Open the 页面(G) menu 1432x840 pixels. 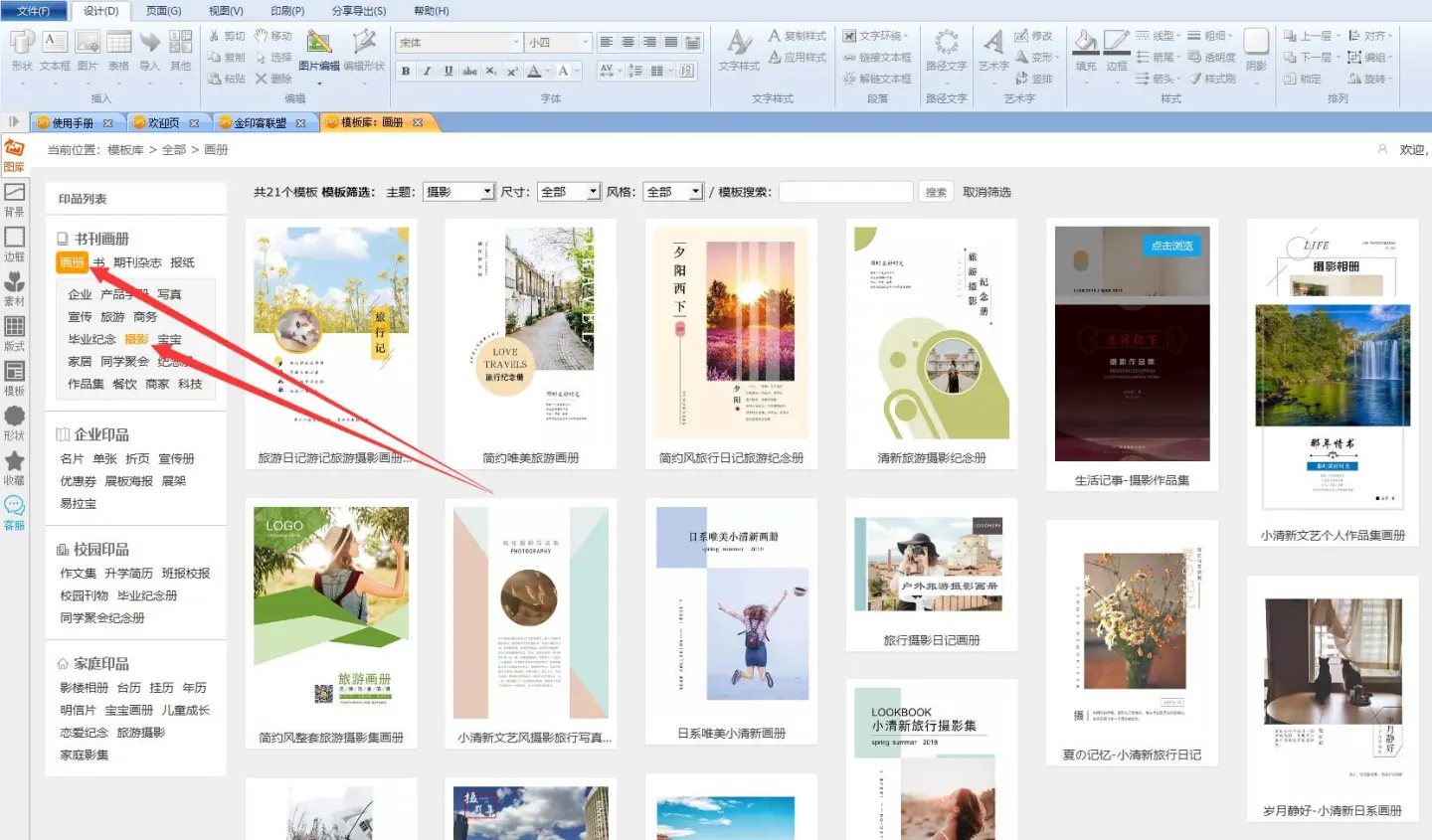(x=163, y=11)
